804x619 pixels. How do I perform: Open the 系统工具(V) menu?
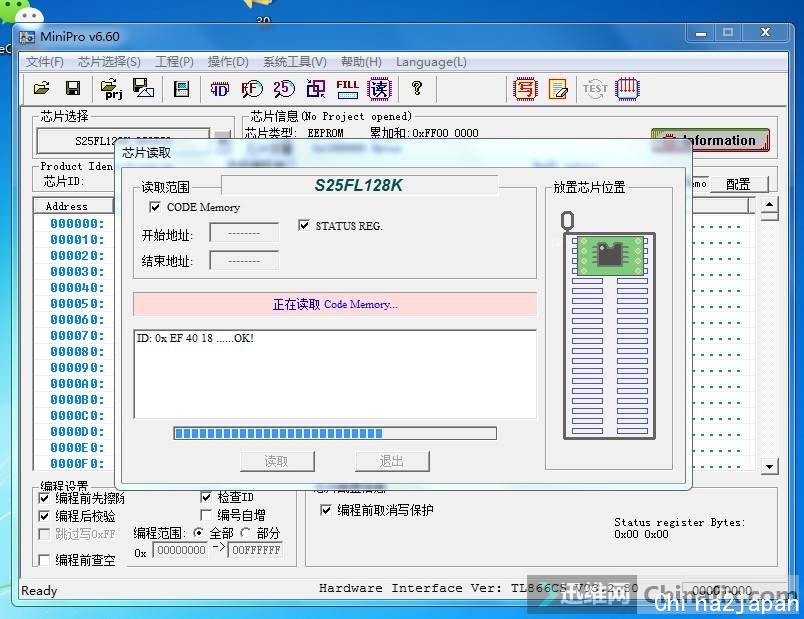295,62
